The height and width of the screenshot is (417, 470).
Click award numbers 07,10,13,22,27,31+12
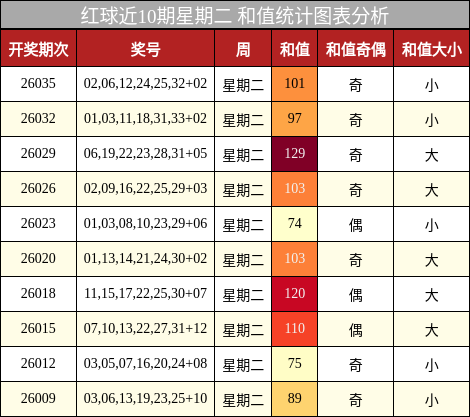pyautogui.click(x=145, y=328)
